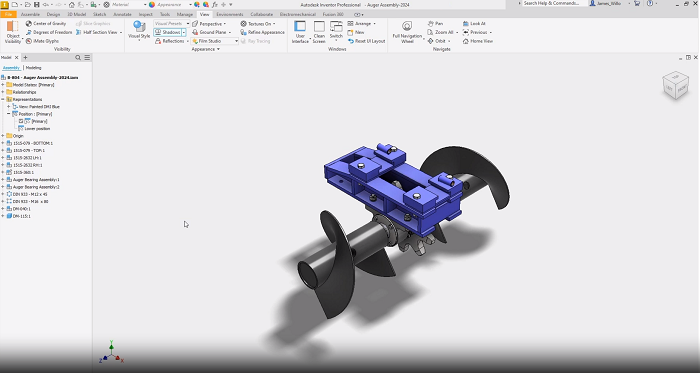The width and height of the screenshot is (700, 373).
Task: Click Look At tool
Action: click(x=474, y=24)
